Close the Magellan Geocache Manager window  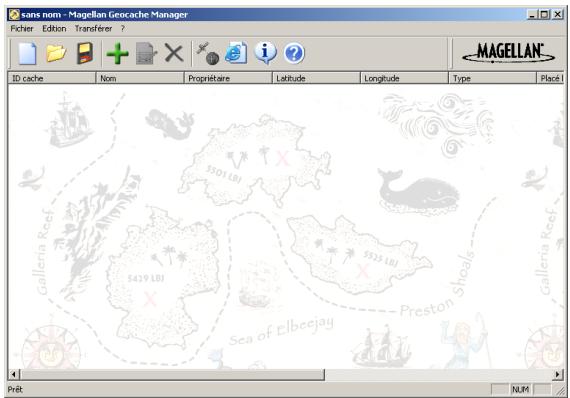point(558,15)
